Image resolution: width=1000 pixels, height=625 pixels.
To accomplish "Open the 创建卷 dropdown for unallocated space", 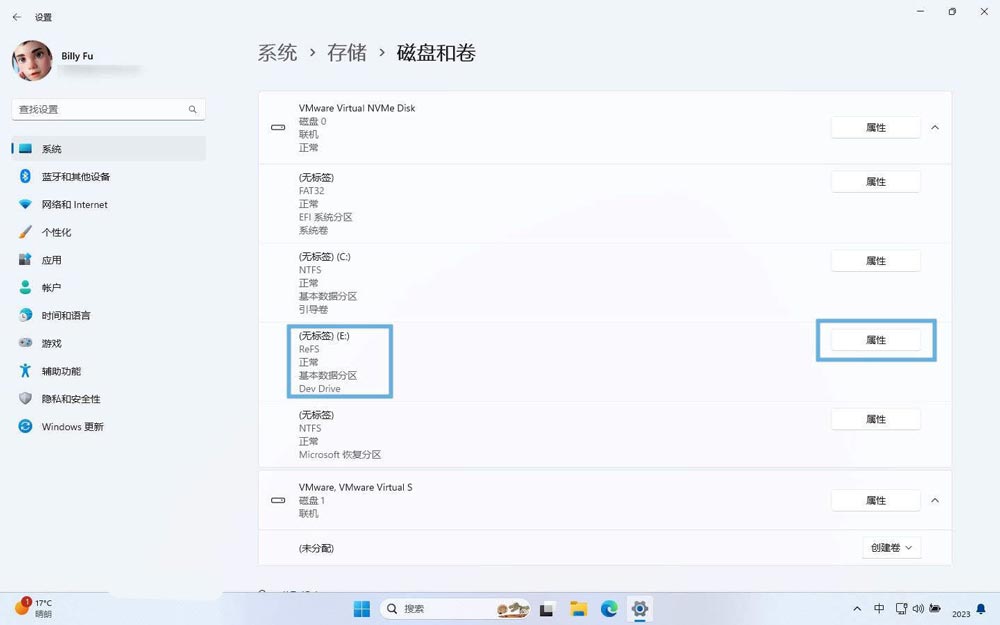I will pyautogui.click(x=890, y=547).
